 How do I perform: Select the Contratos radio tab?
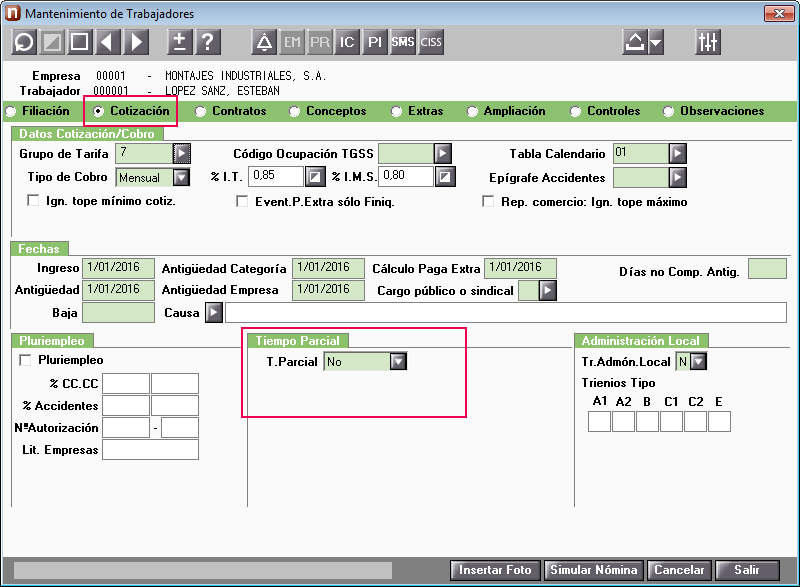click(201, 111)
